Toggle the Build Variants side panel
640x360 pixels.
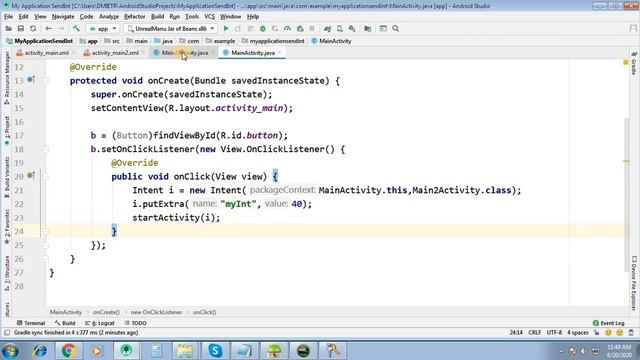7,177
